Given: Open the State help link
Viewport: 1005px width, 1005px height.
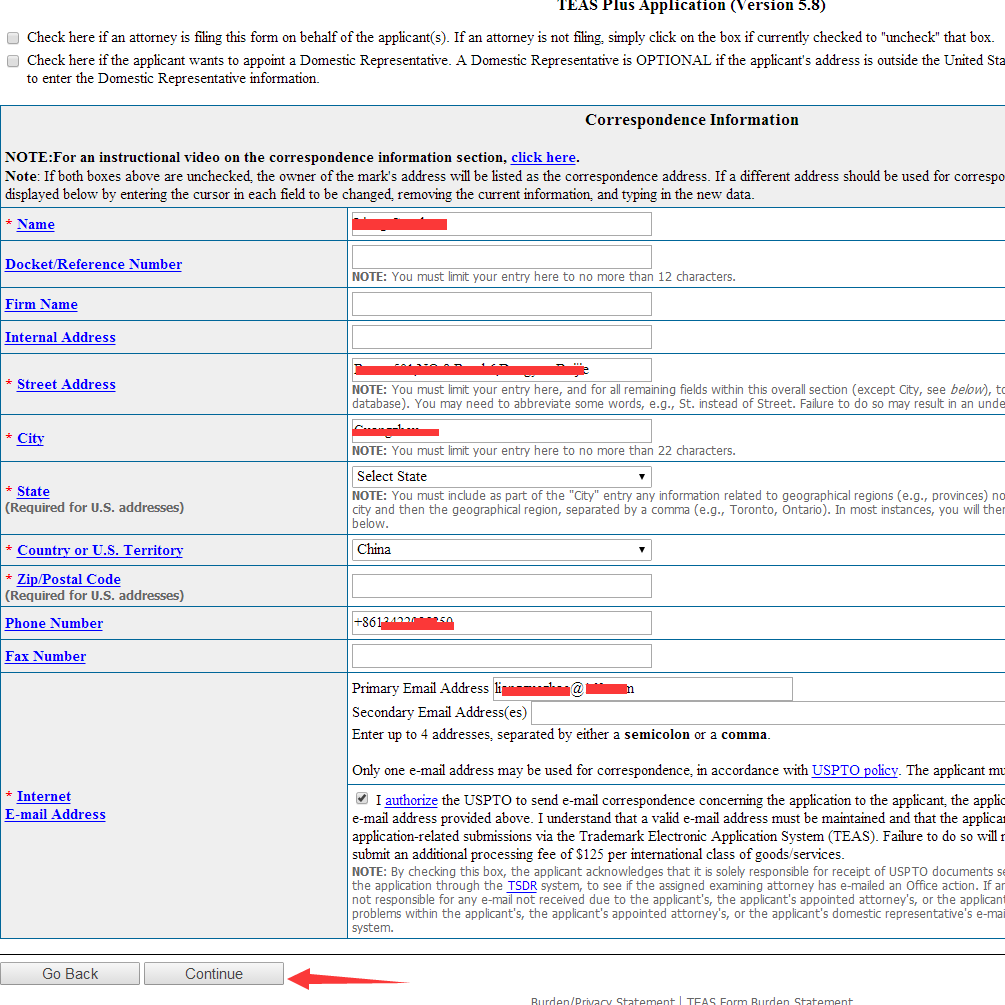Looking at the screenshot, I should [33, 492].
